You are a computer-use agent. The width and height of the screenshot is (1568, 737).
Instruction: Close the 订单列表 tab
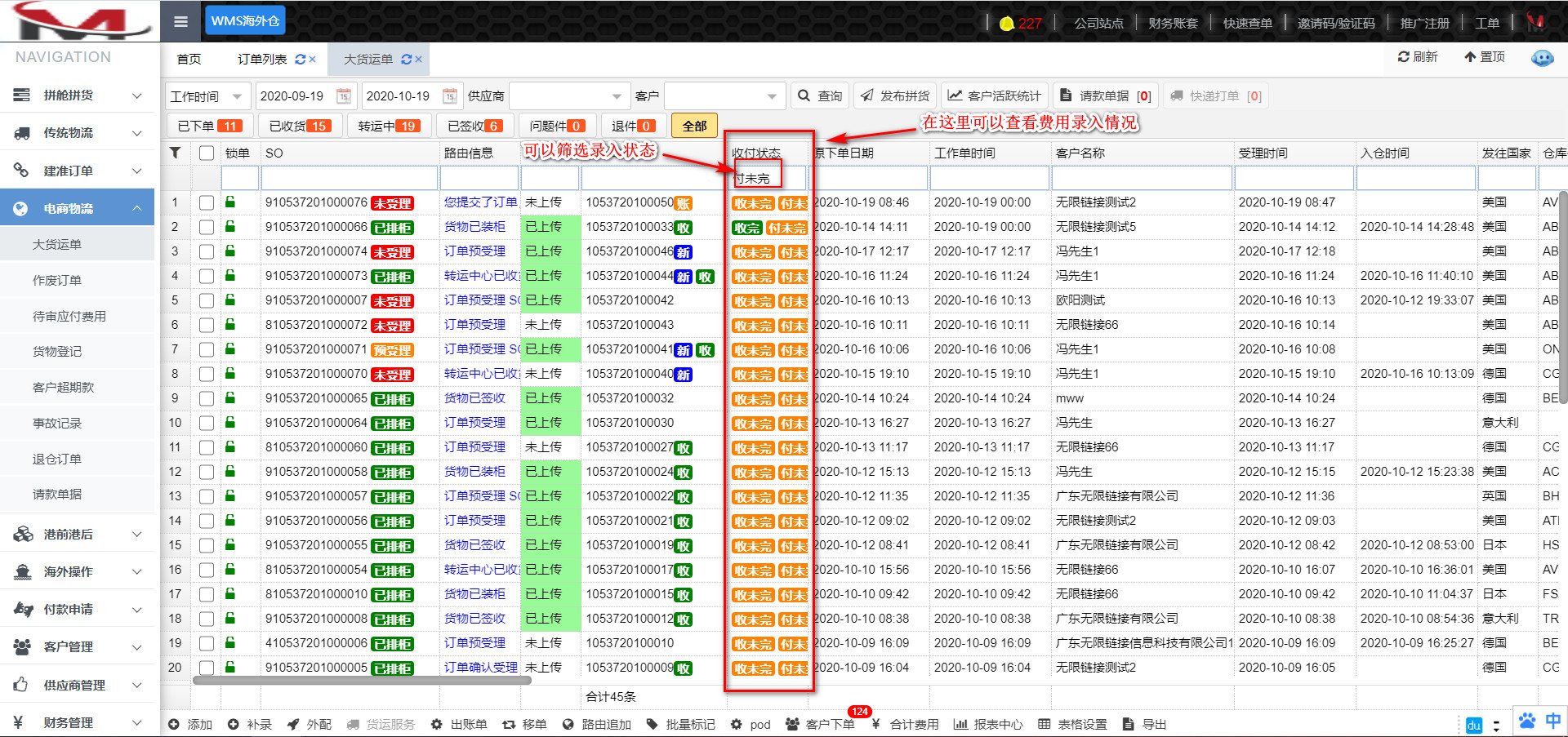tap(313, 60)
